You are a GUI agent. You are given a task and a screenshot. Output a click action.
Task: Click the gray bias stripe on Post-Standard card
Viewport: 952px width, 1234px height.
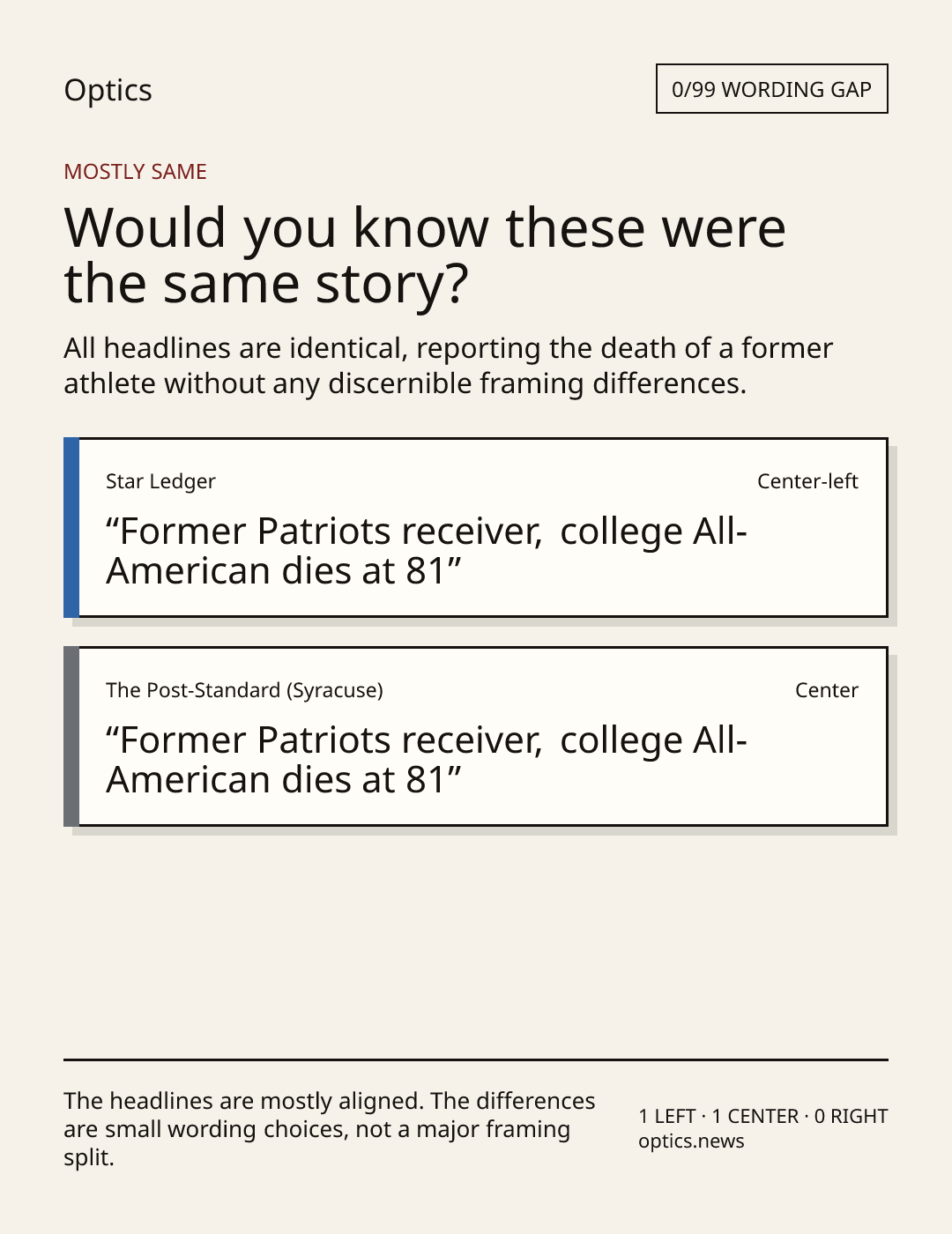[71, 736]
